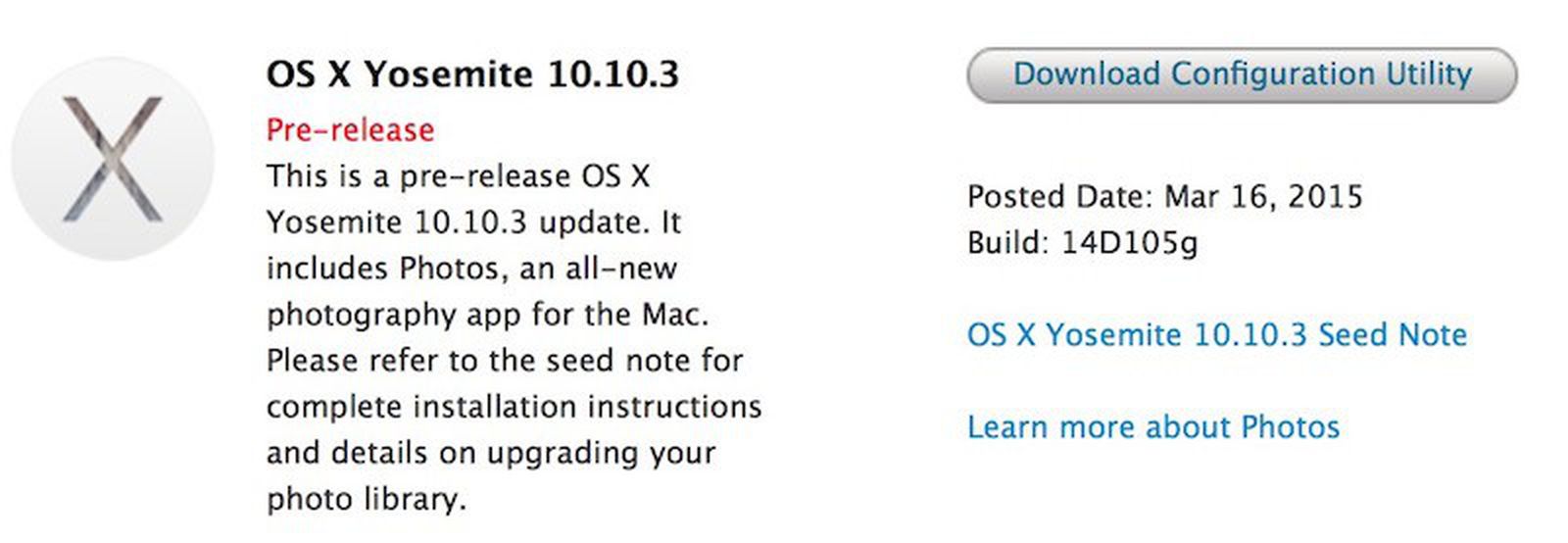Click the "Build:" label
This screenshot has width=1568, height=543.
point(1008,242)
